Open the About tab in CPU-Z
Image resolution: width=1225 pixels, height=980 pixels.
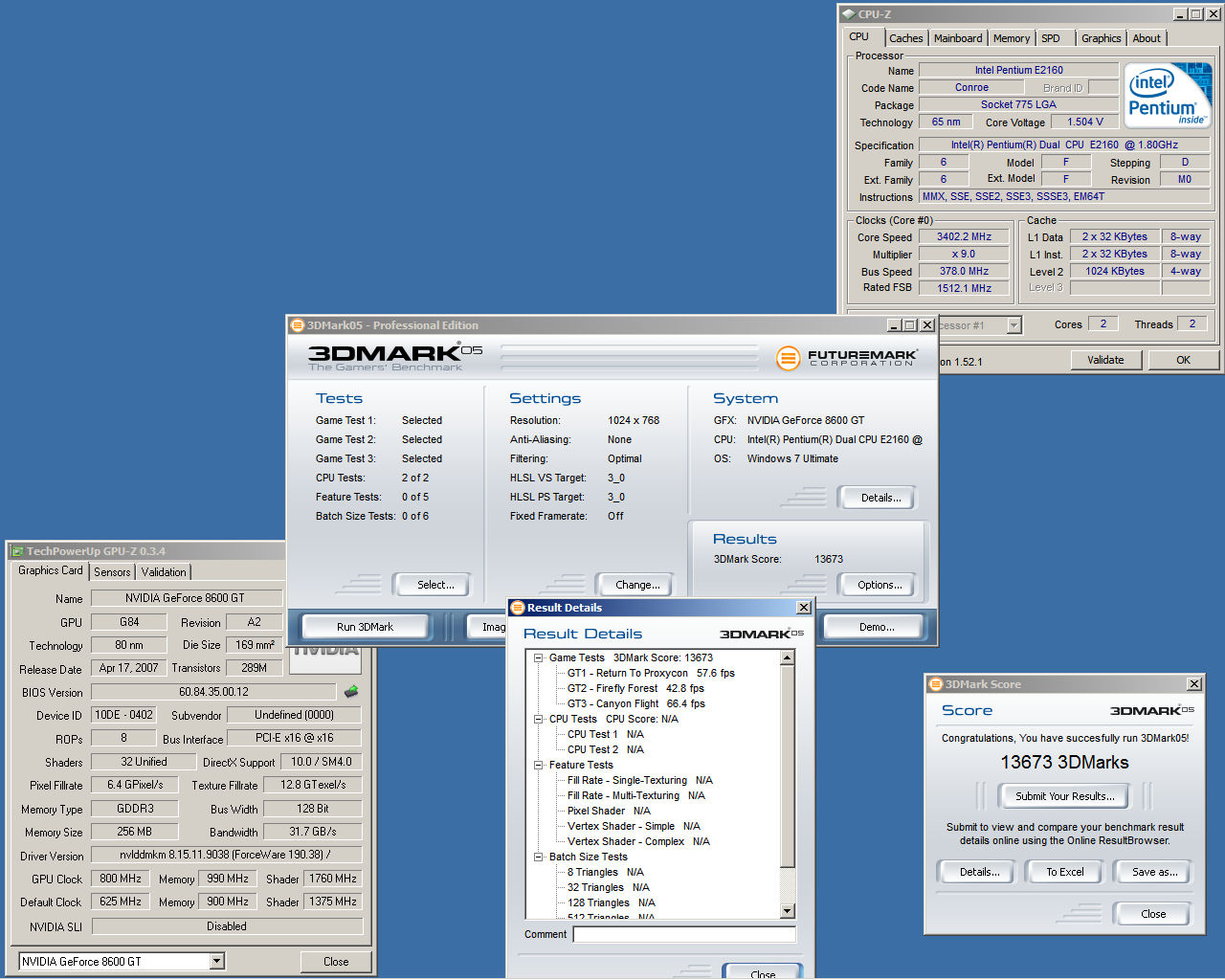coord(1147,38)
